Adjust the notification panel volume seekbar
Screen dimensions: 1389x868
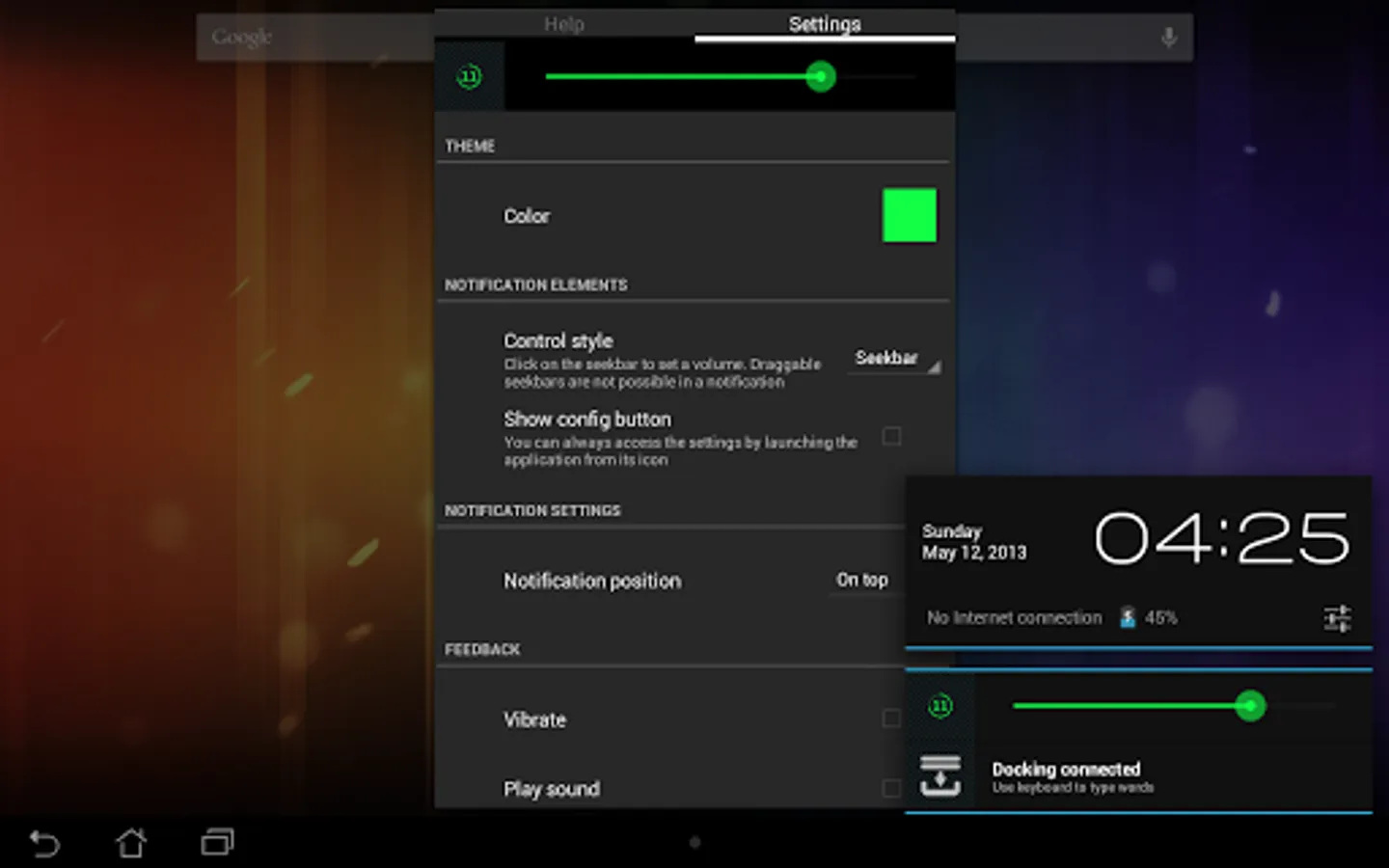[x=1172, y=706]
